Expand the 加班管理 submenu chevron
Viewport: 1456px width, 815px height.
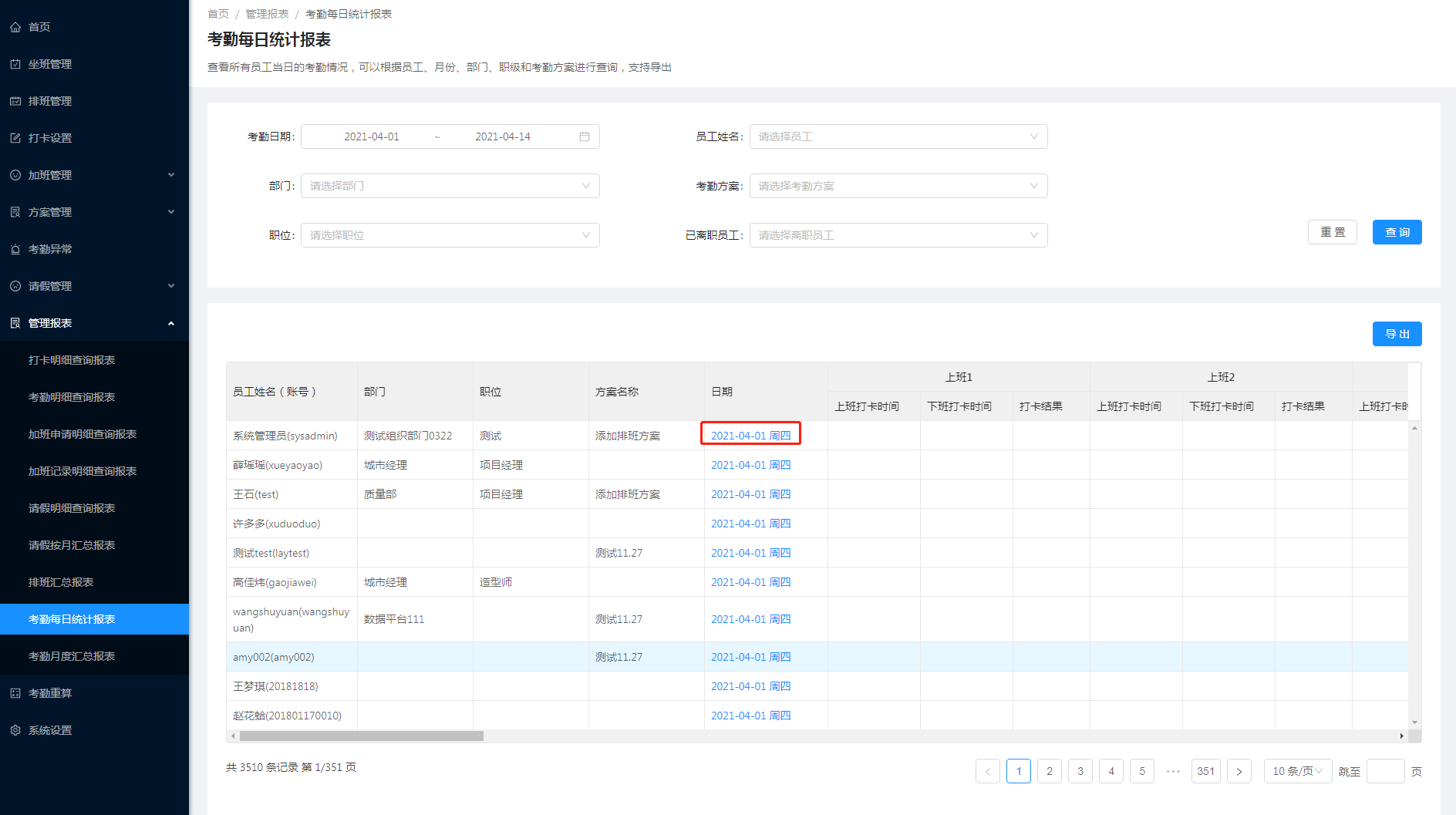tap(171, 175)
